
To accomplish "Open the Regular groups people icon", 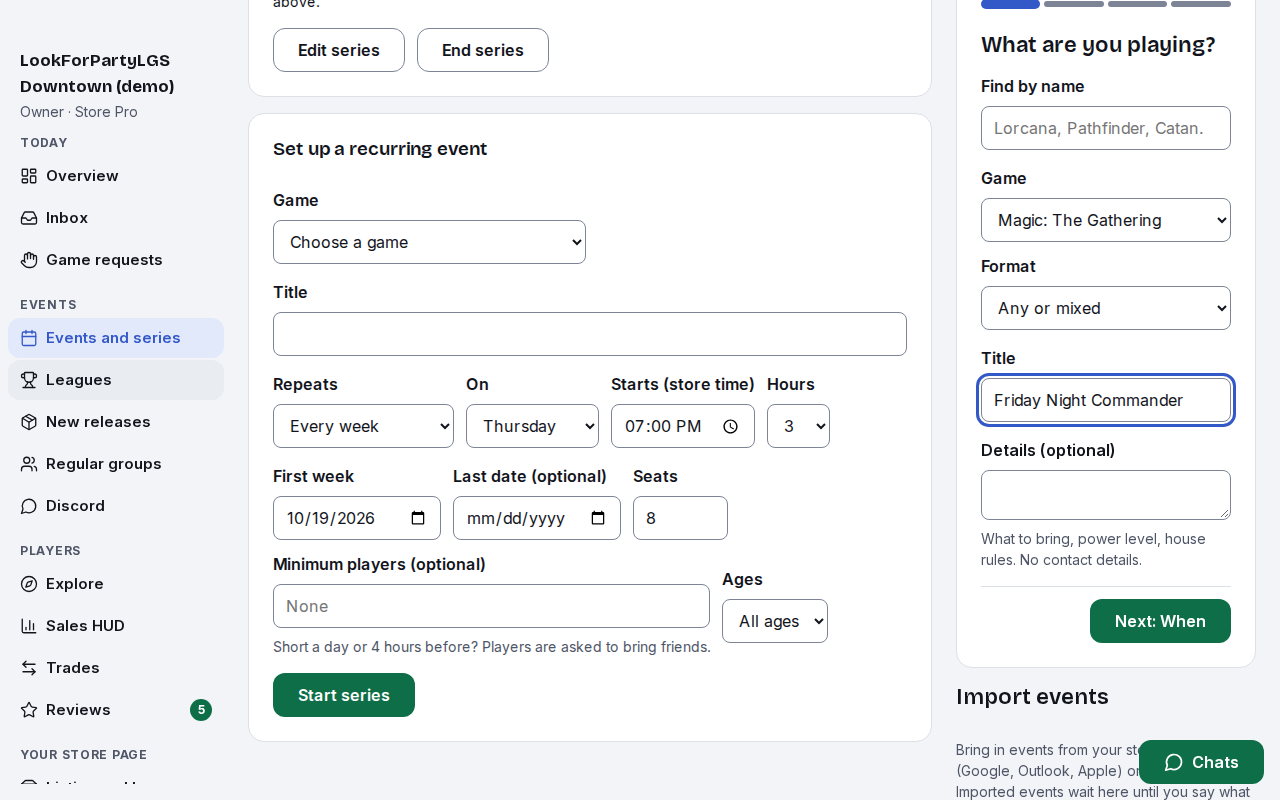I will pyautogui.click(x=29, y=464).
